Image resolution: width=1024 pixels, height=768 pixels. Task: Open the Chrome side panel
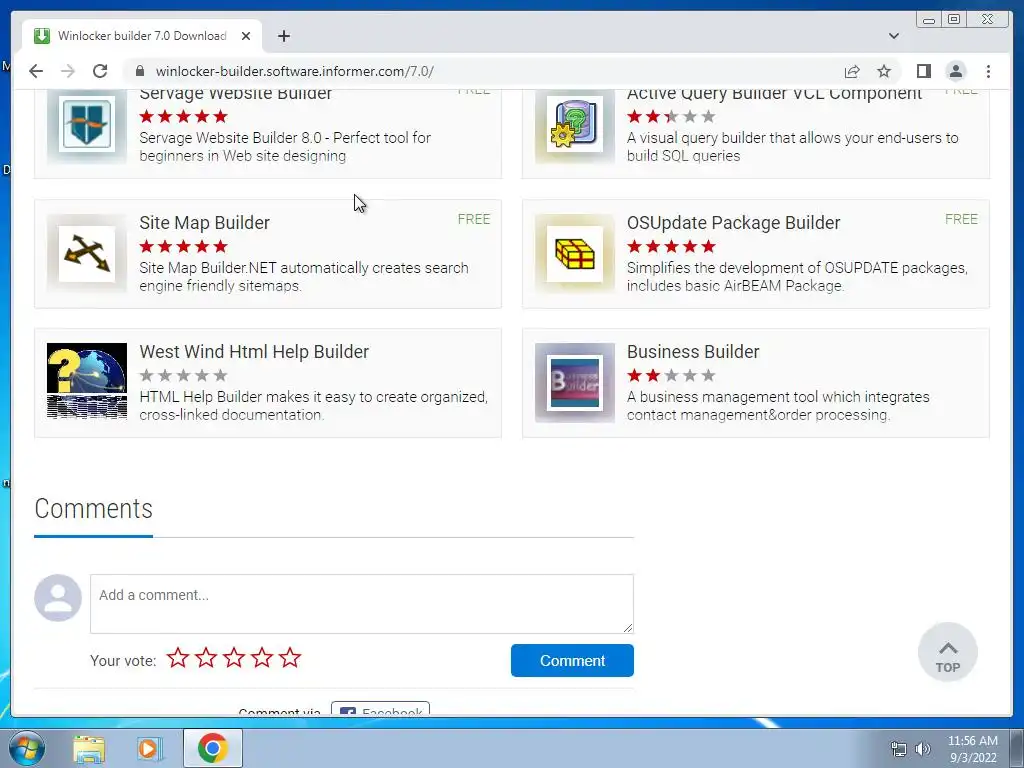coord(923,71)
